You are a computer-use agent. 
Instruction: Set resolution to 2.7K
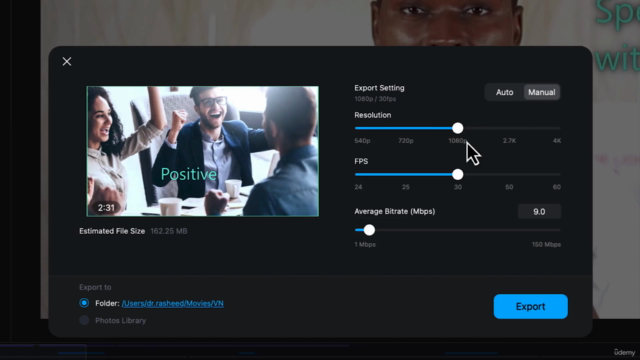pyautogui.click(x=509, y=141)
